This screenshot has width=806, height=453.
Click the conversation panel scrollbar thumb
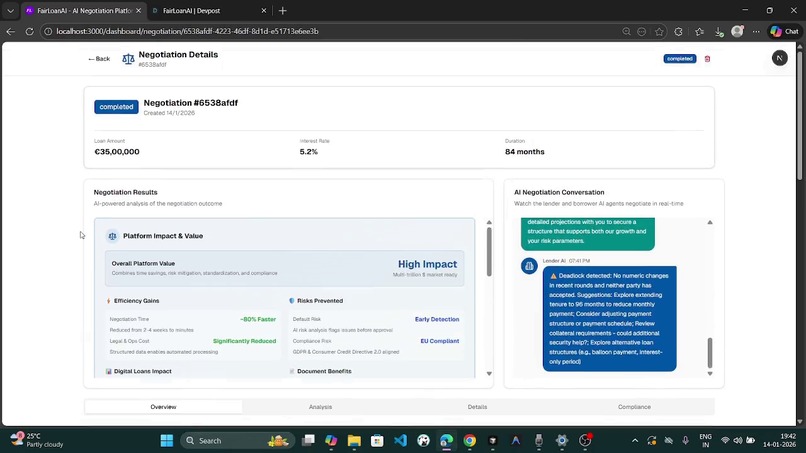click(x=709, y=353)
